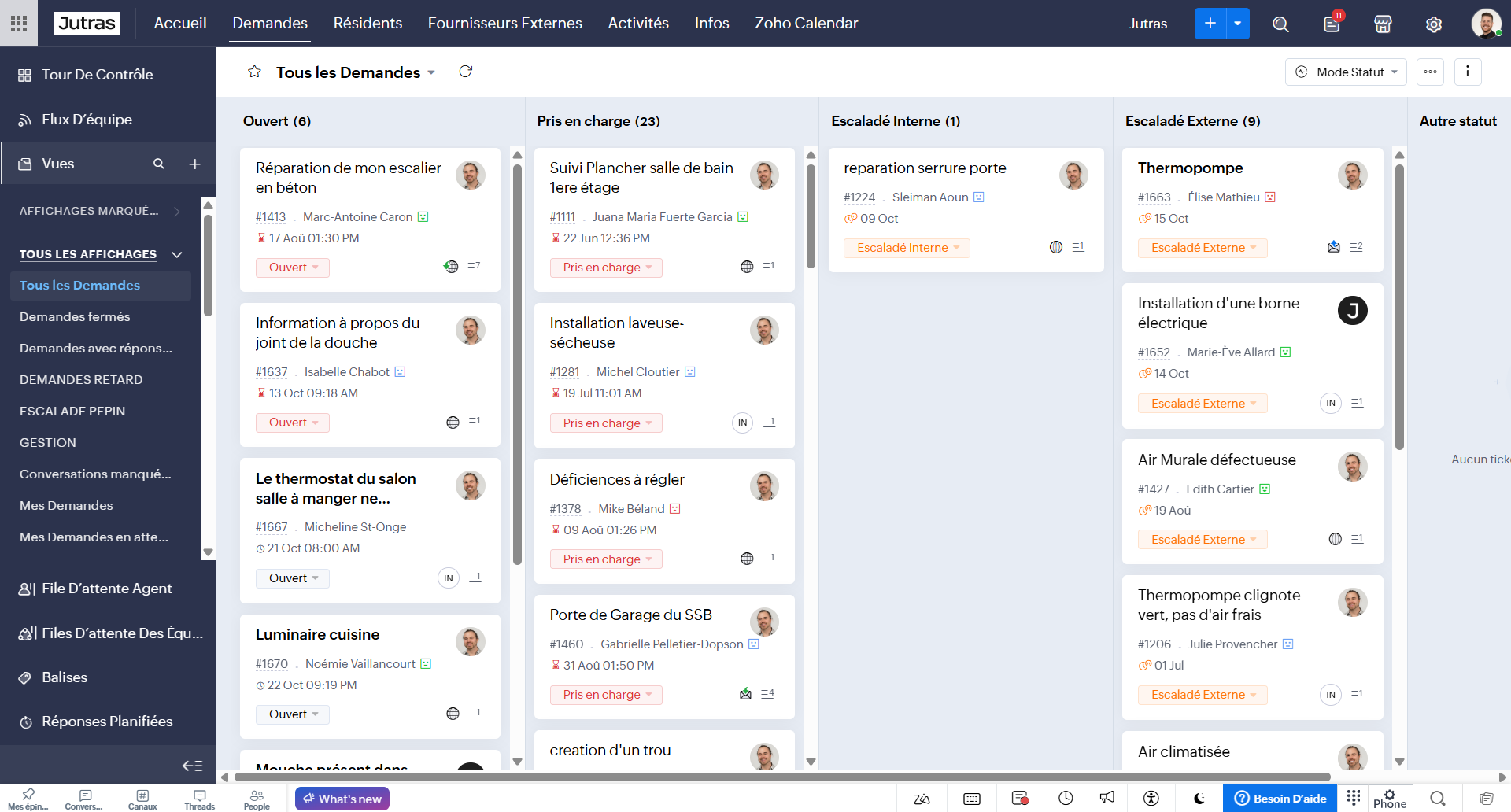Image resolution: width=1511 pixels, height=812 pixels.
Task: Collapse the TOUS LES AFFICHAGES section
Action: 177,254
